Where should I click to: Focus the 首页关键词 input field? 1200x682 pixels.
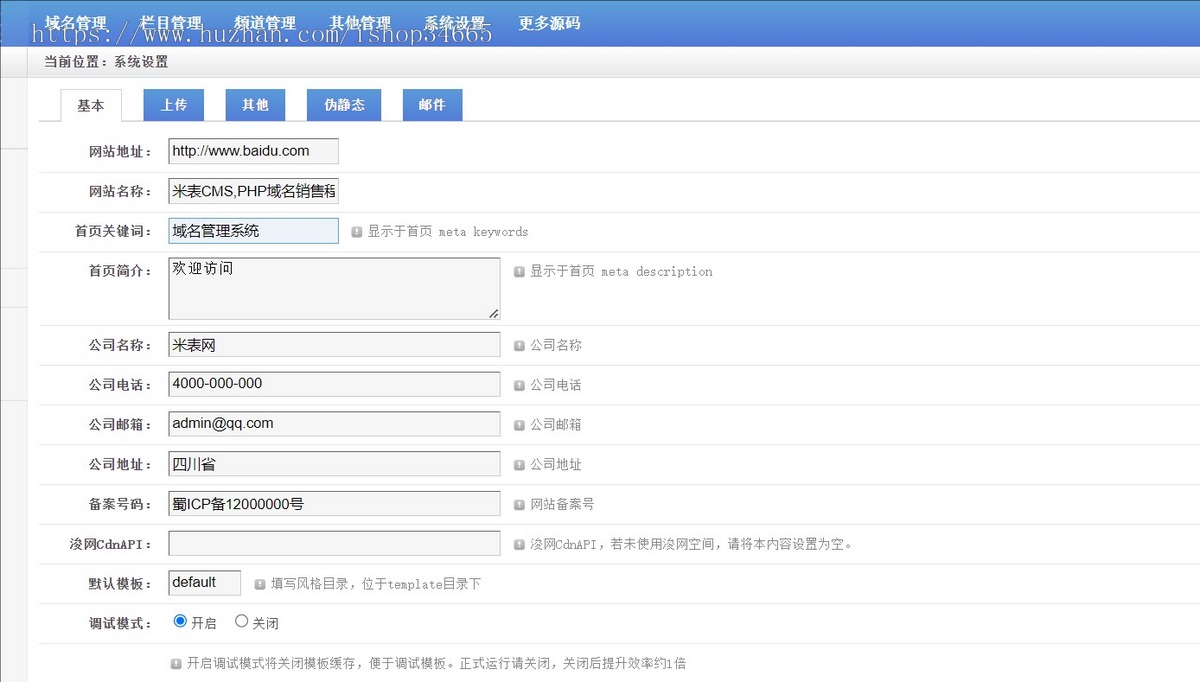click(253, 231)
